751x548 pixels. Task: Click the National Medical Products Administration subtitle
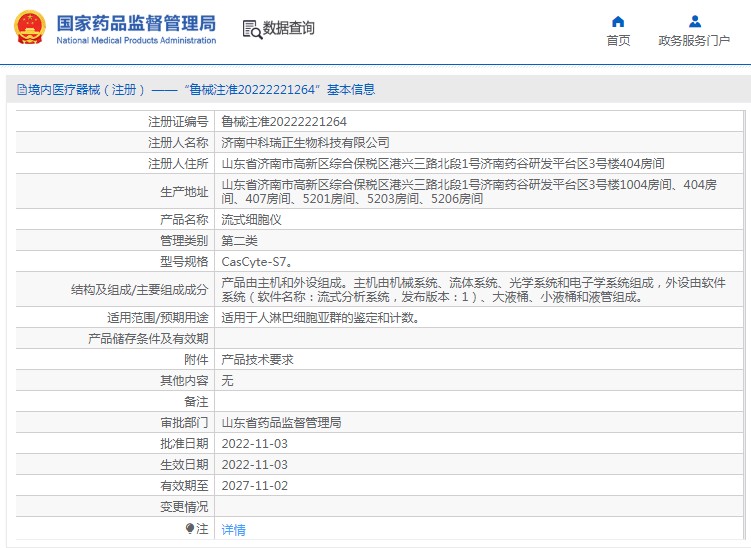[x=135, y=41]
